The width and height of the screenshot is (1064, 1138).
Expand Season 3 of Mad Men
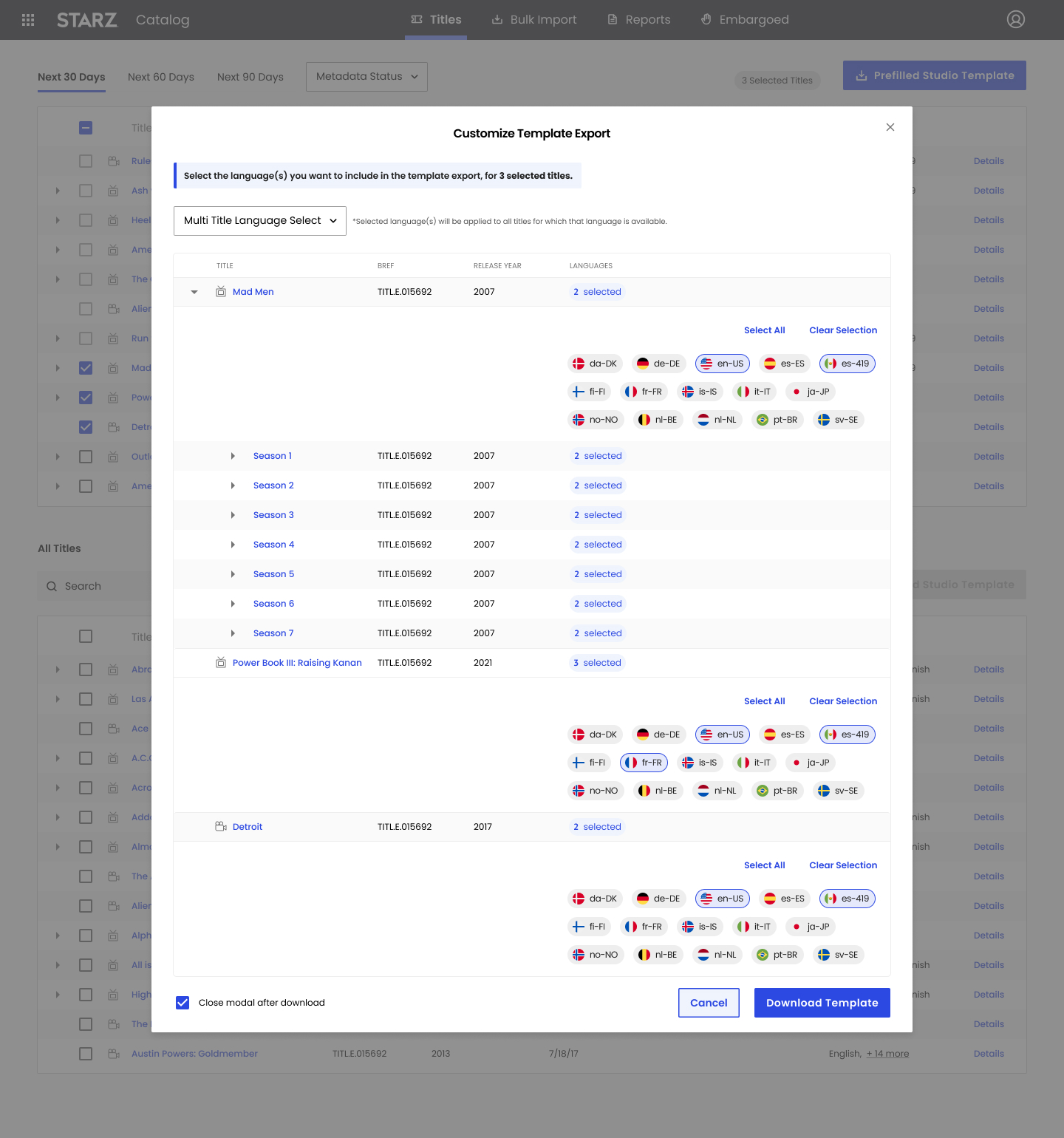(233, 515)
